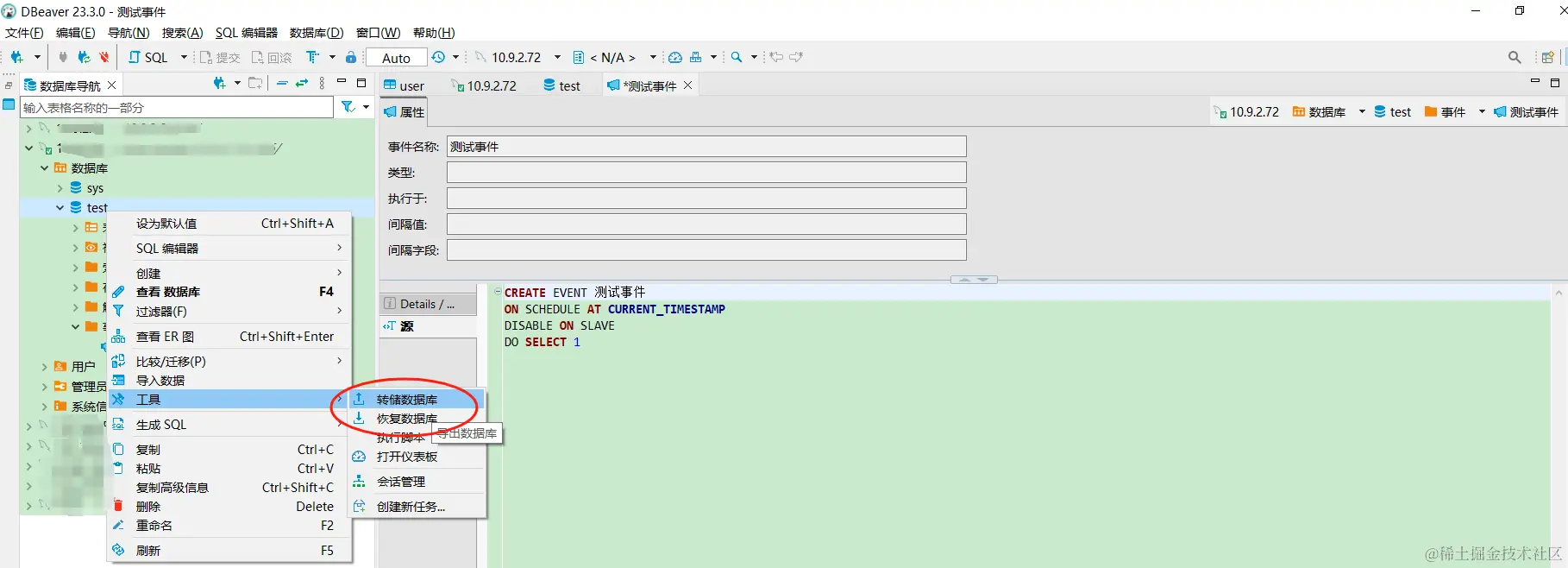The width and height of the screenshot is (1568, 568).
Task: Choose 设为默认值 in context menu
Action: pyautogui.click(x=229, y=224)
